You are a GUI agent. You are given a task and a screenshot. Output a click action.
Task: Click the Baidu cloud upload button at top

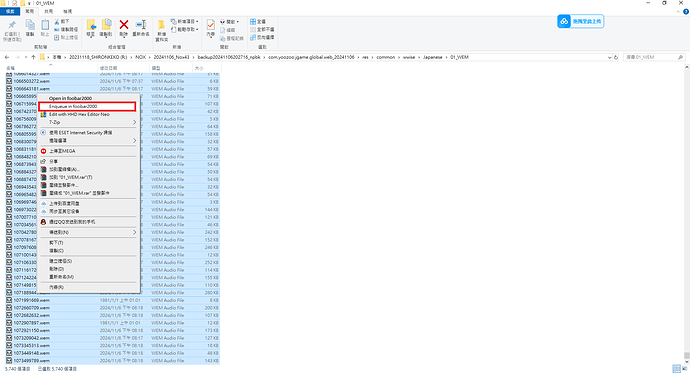(580, 21)
